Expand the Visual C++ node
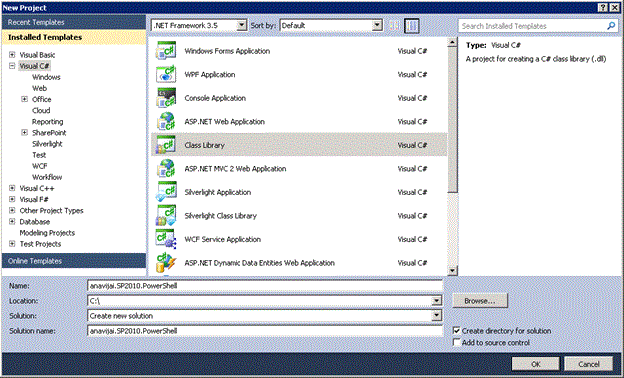Viewport: 624px width, 378px height. 12,188
